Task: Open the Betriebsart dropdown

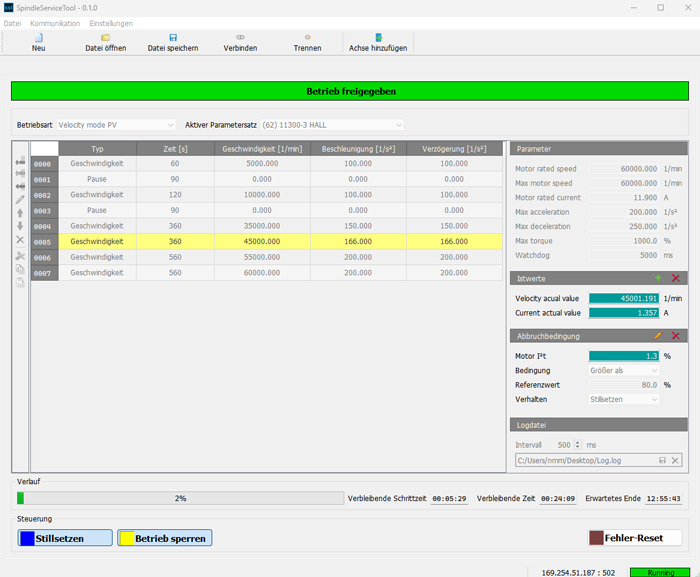Action: pyautogui.click(x=116, y=125)
